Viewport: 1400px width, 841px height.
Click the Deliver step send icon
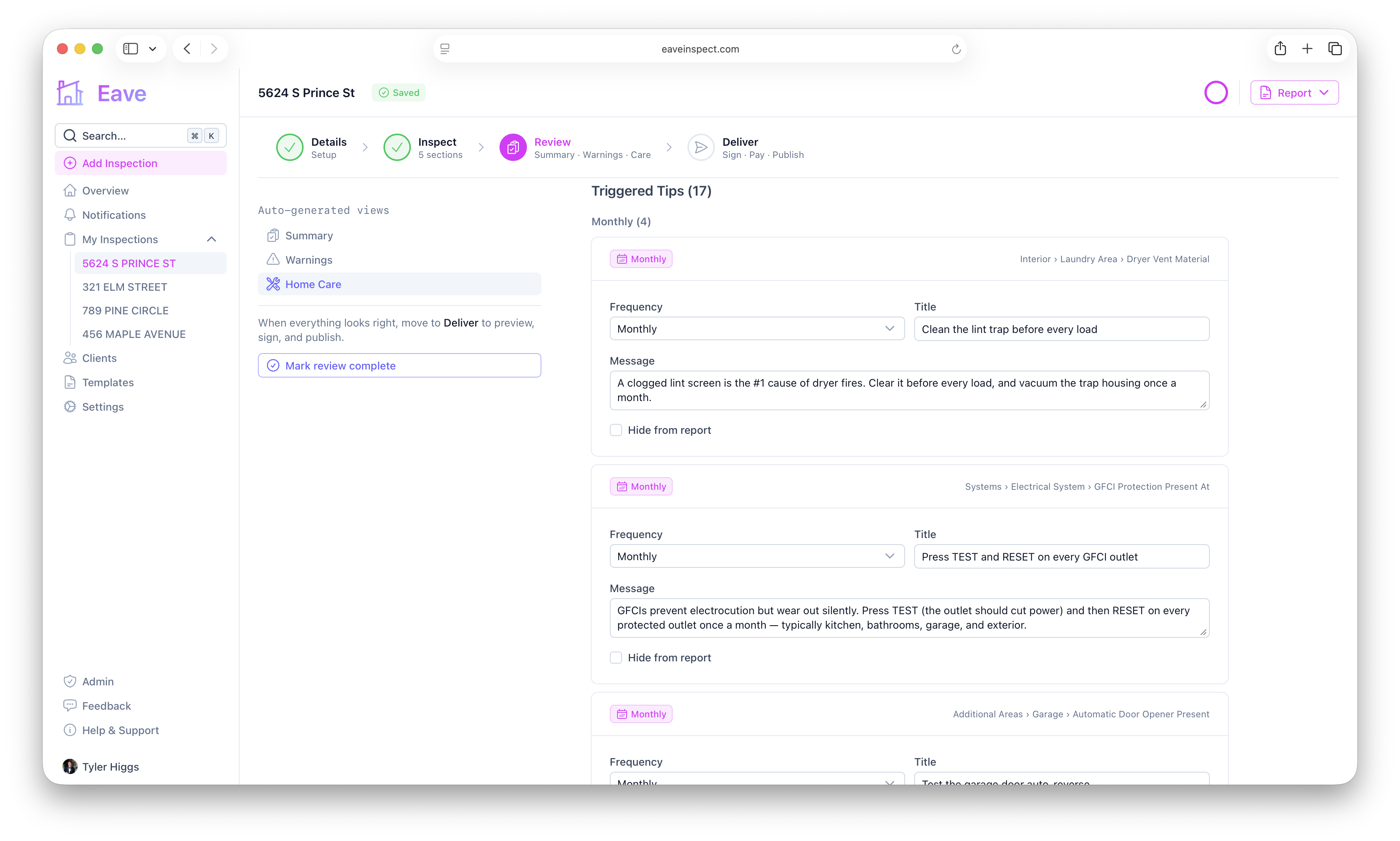coord(701,147)
